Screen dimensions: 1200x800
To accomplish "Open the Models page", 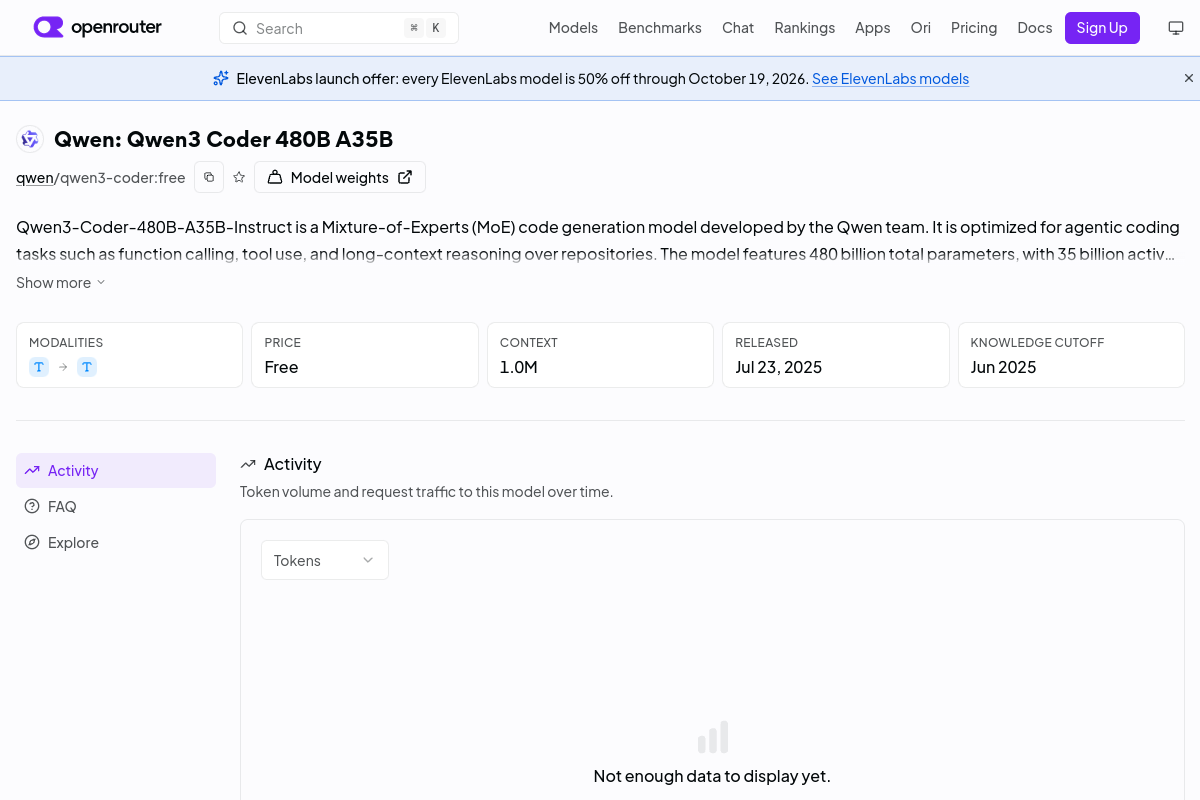I will pos(573,28).
